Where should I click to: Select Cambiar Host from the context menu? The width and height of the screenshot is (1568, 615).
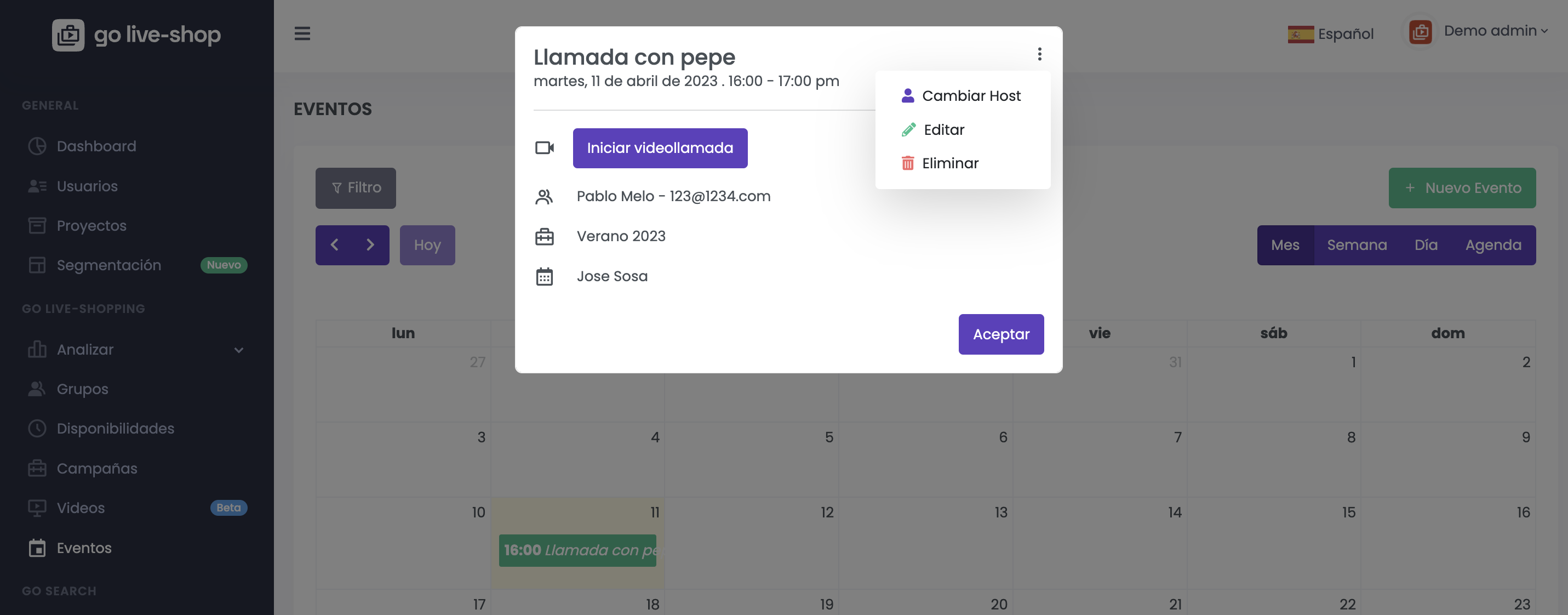tap(970, 95)
